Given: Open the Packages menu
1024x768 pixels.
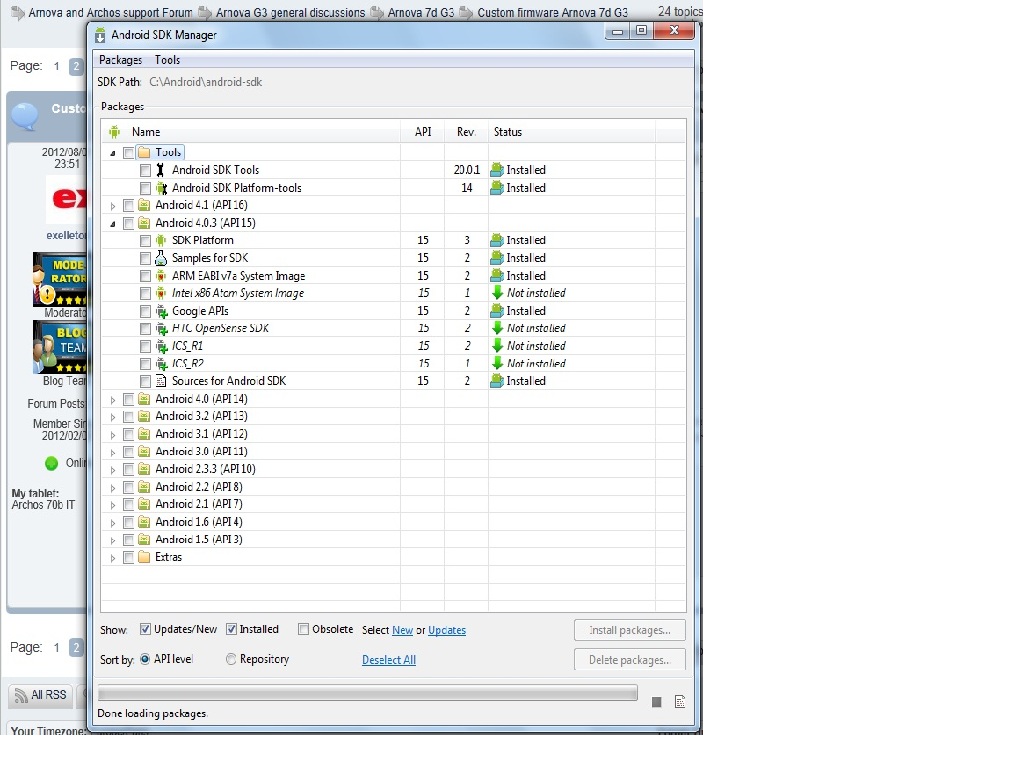Looking at the screenshot, I should (x=120, y=60).
